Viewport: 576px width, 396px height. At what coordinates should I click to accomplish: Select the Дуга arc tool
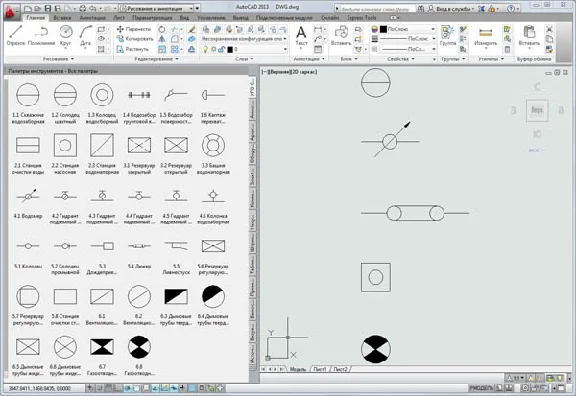tap(86, 36)
